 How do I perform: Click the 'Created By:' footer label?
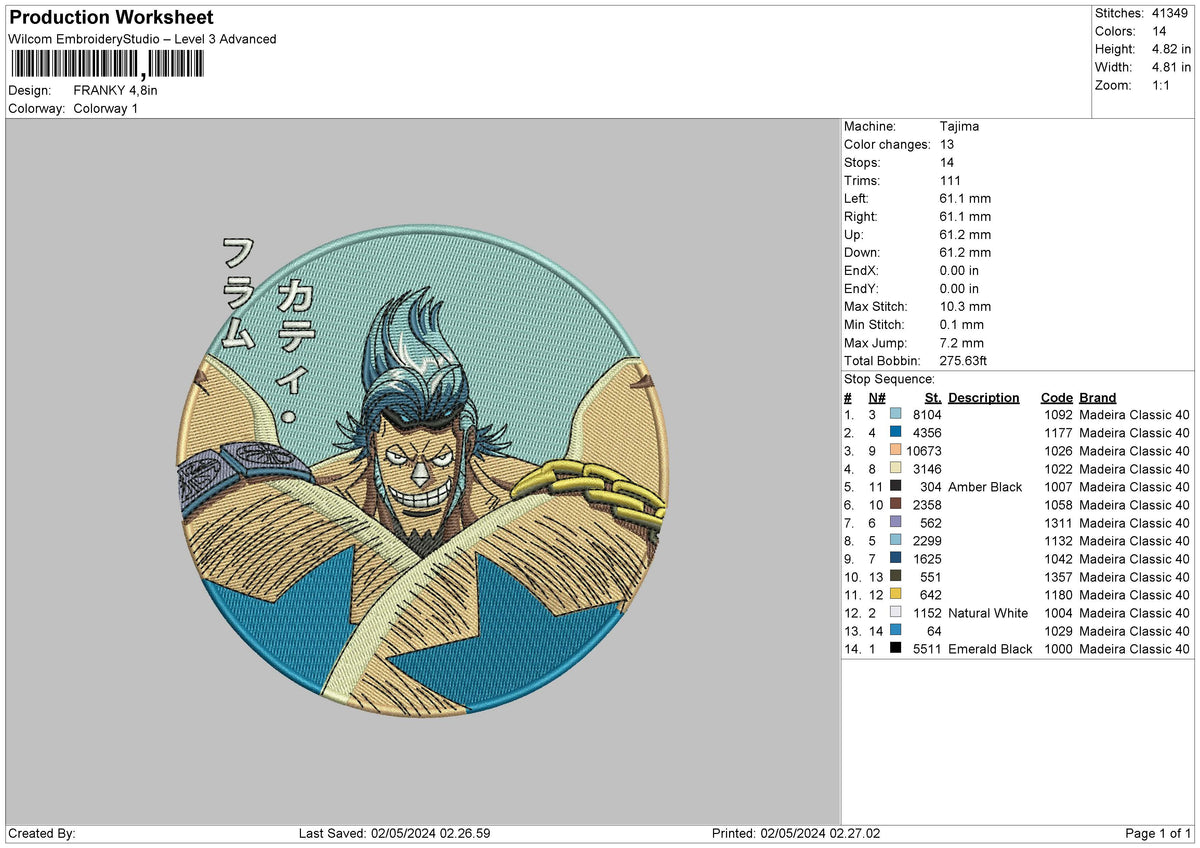click(41, 834)
